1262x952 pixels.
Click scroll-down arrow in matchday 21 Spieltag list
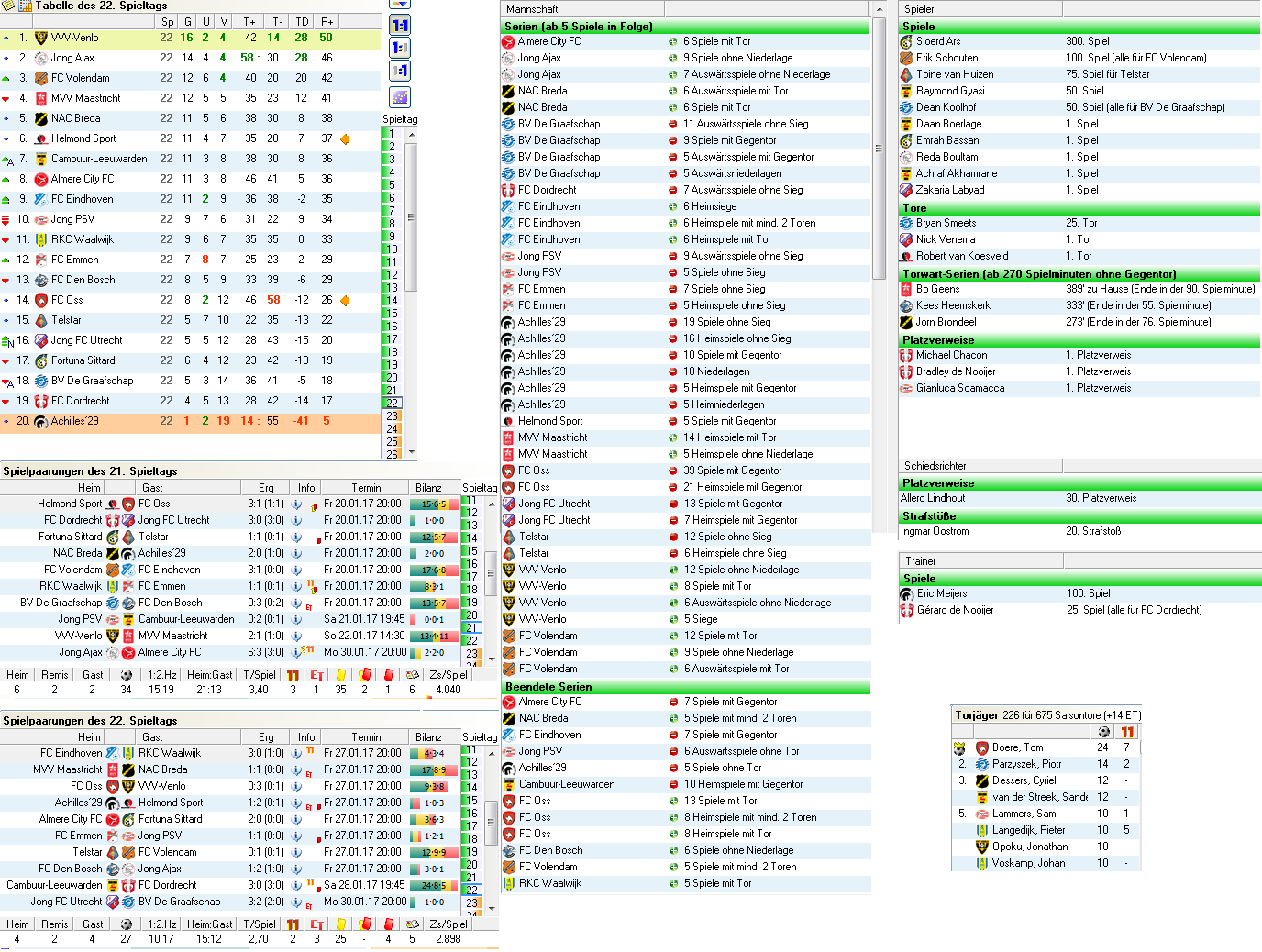[x=492, y=658]
